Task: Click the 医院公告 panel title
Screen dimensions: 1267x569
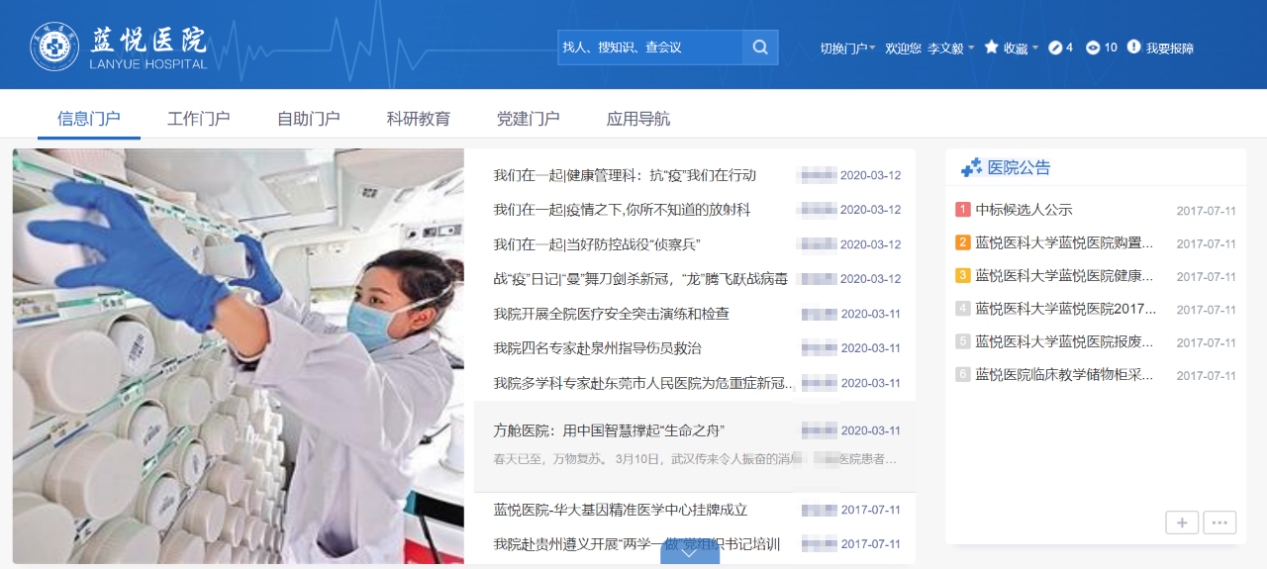Action: [1019, 168]
